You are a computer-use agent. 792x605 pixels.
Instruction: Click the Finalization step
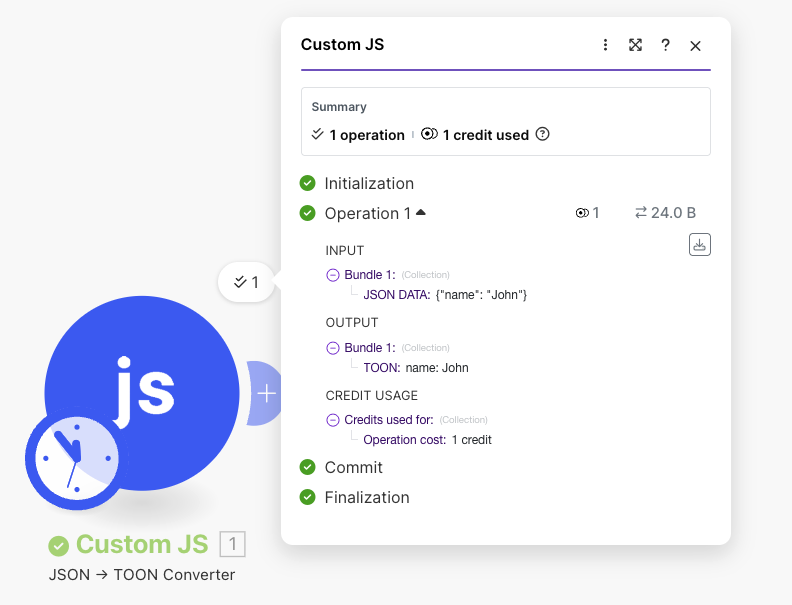(x=367, y=497)
